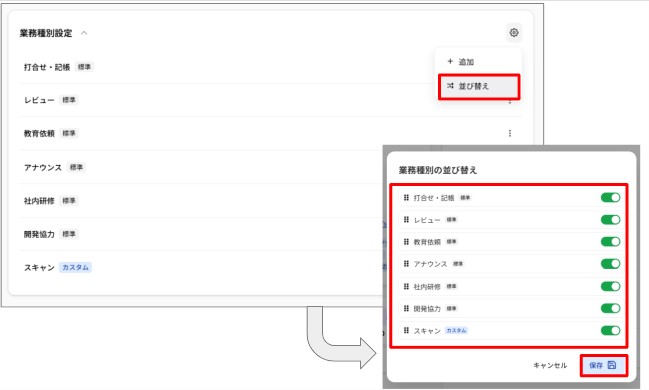Open the gear settings menu
649x390 pixels.
point(514,33)
